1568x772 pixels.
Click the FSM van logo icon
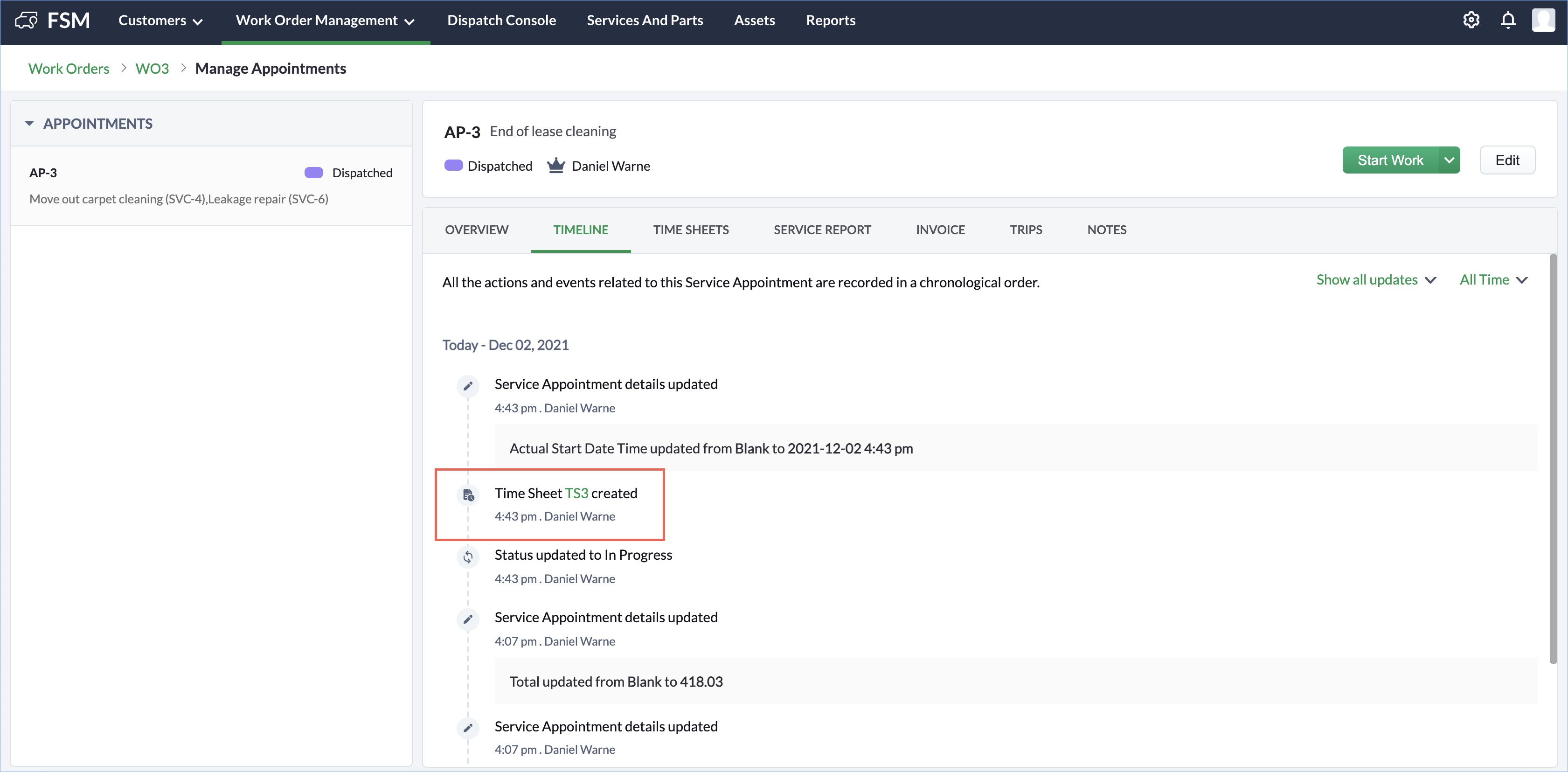(x=26, y=21)
